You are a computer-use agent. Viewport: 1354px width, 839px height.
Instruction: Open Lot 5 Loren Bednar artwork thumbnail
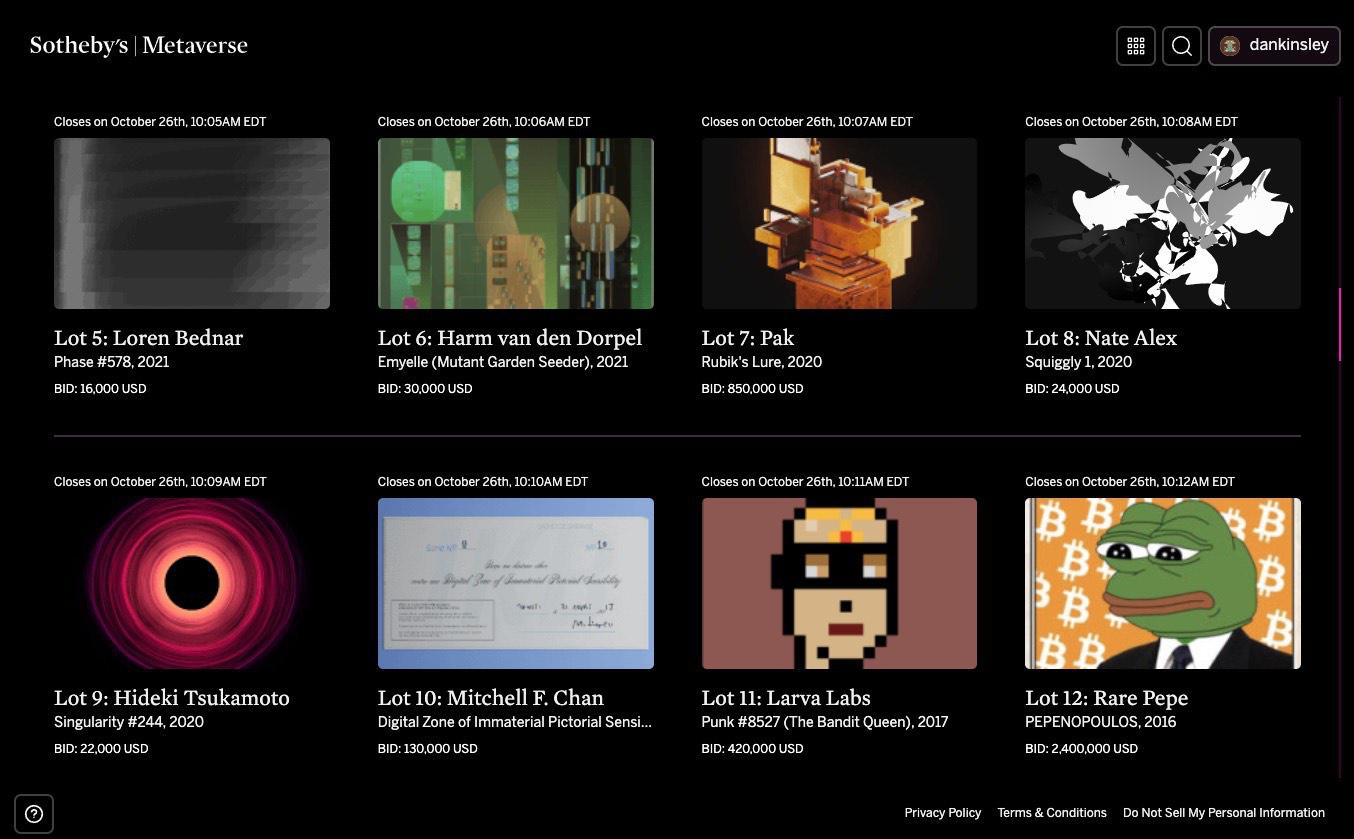coord(192,223)
